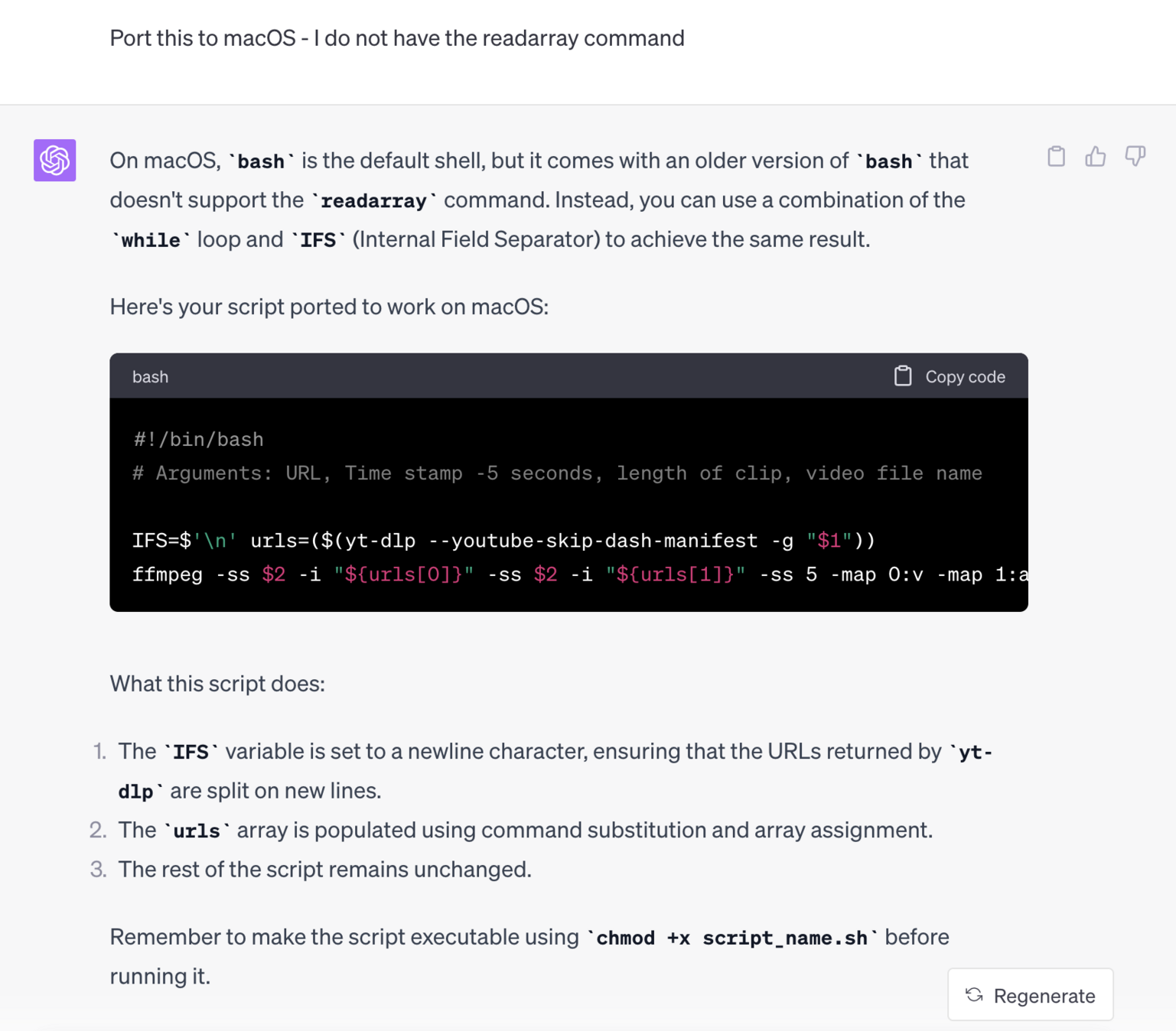Click the ChatGPT avatar logo
The height and width of the screenshot is (1031, 1176).
(54, 161)
